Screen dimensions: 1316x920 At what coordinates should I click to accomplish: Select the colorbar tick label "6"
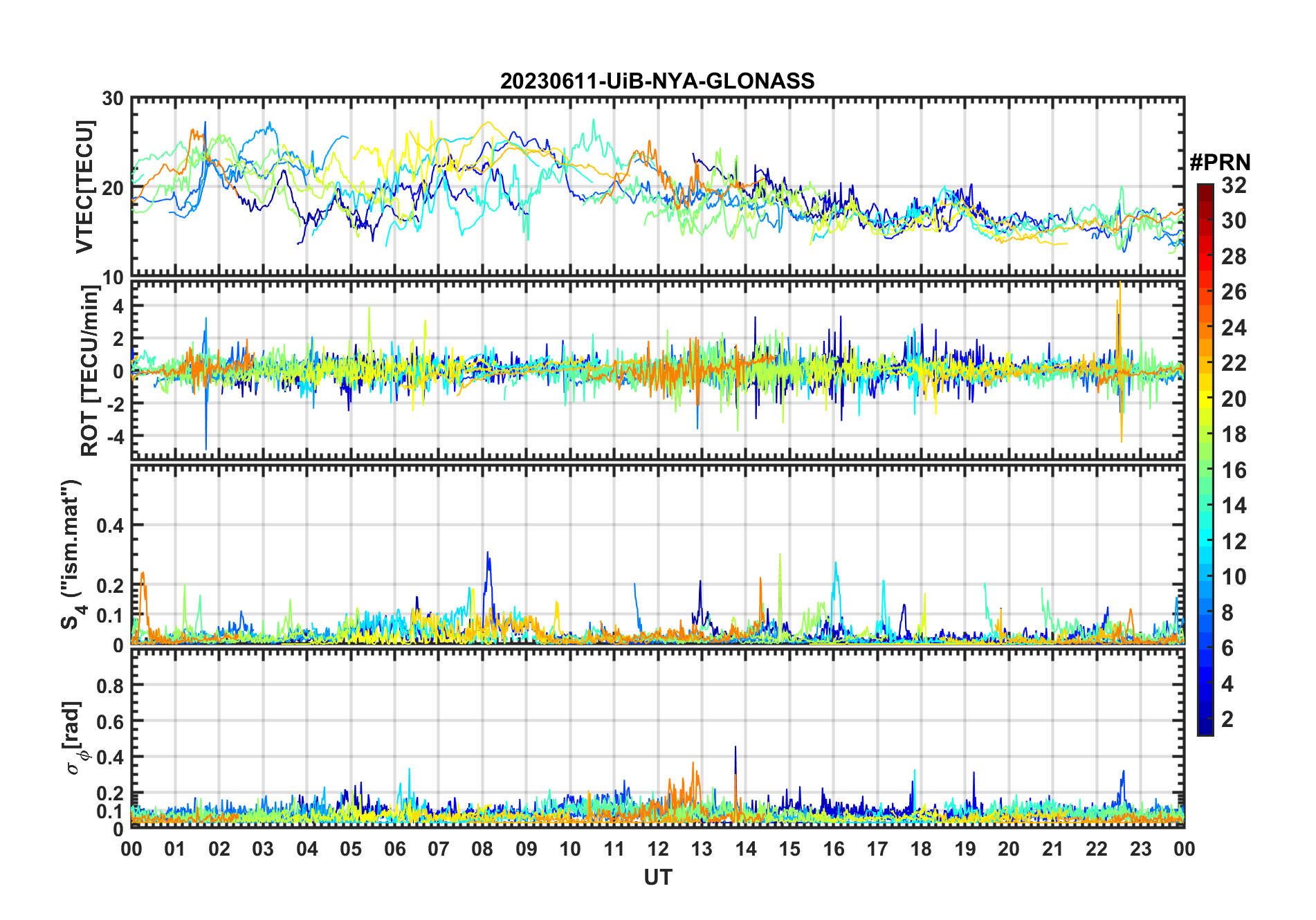coord(1228,648)
